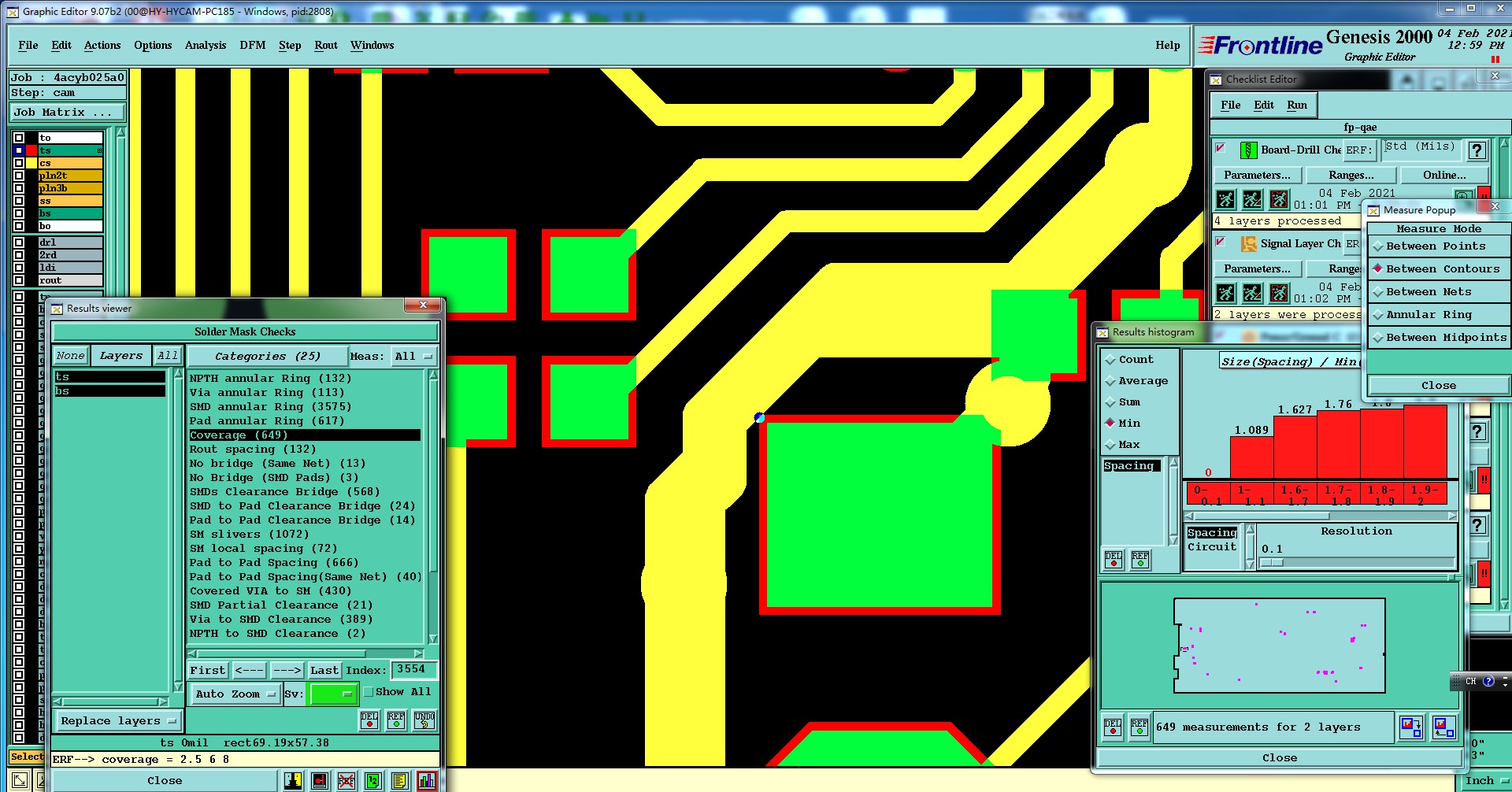Open Run menu in Checklist Editor

[1297, 105]
